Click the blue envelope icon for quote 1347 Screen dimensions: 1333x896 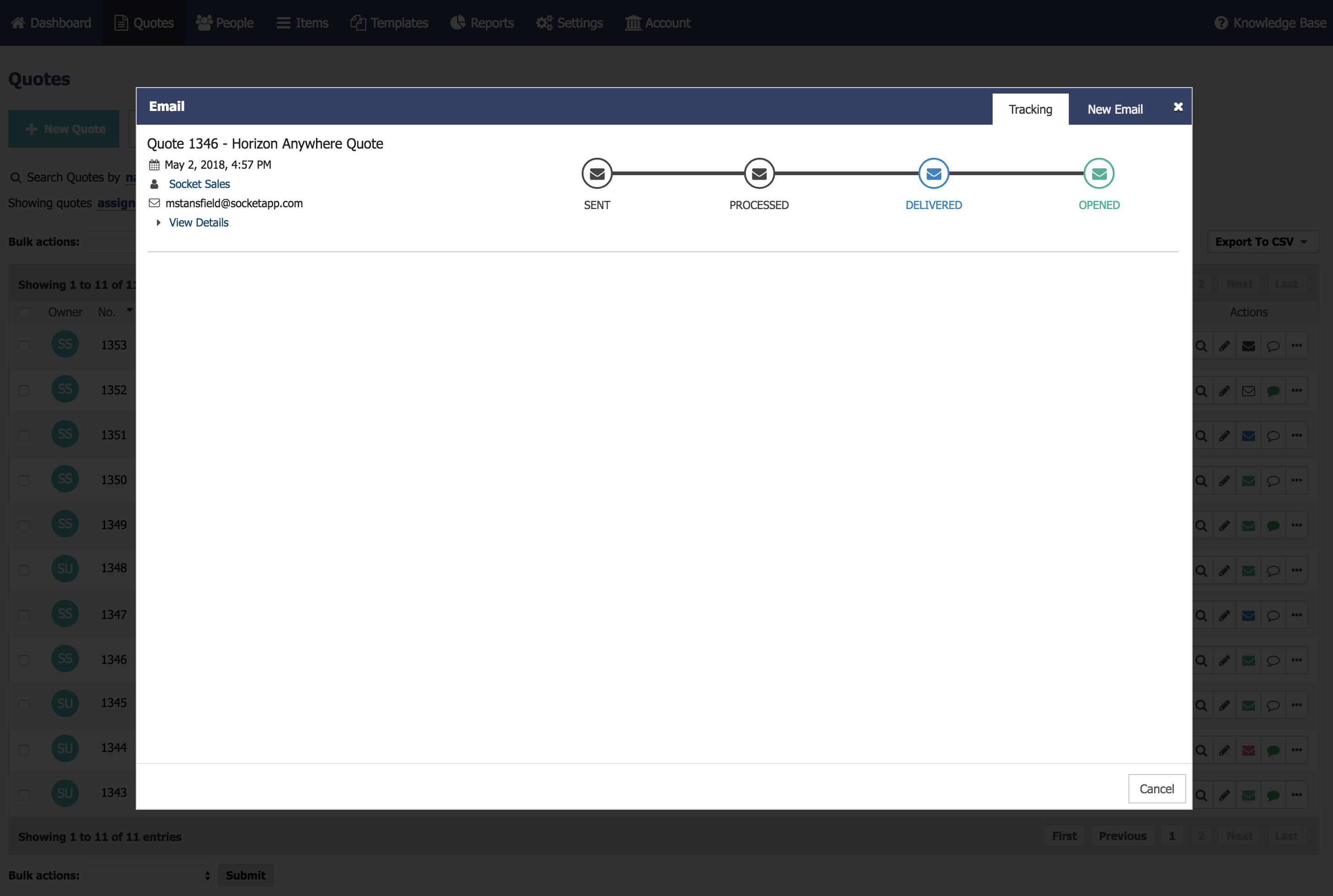tap(1249, 615)
